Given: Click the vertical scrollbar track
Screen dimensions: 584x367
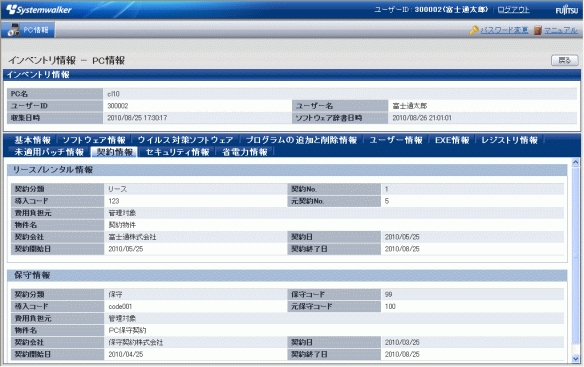Looking at the screenshot, I should pos(575,261).
